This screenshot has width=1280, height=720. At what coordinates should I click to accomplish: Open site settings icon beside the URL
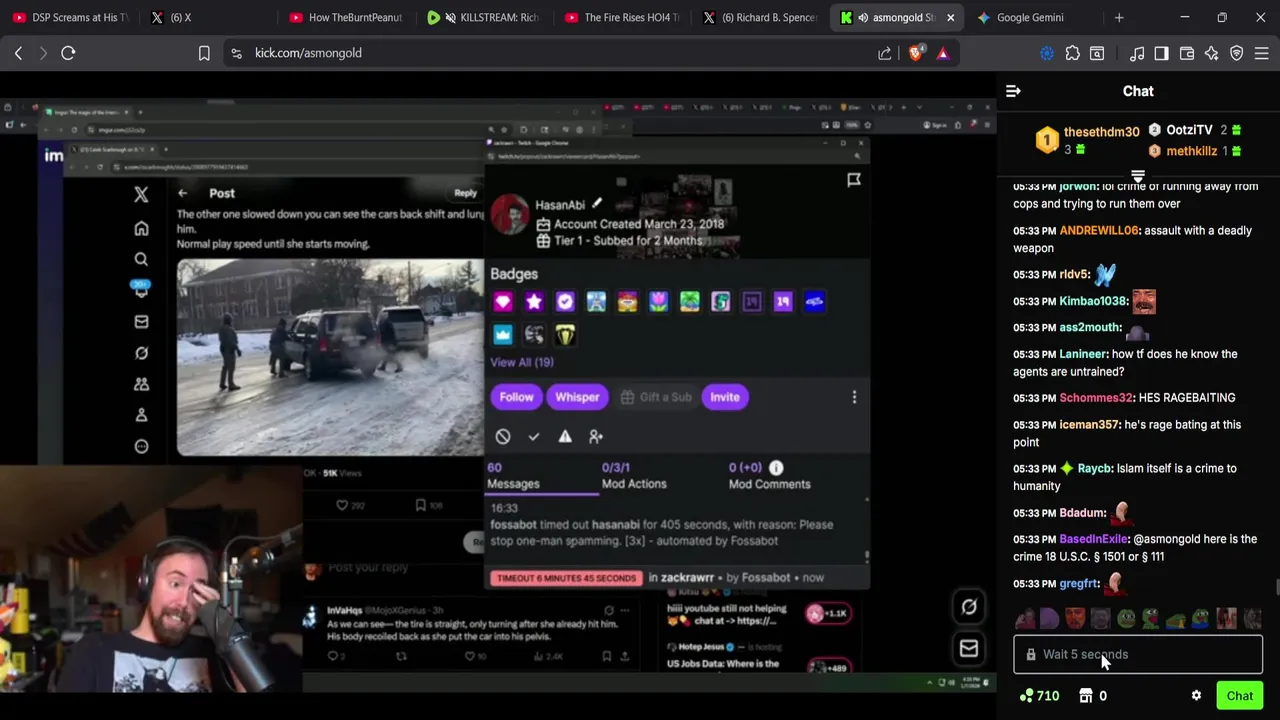[236, 53]
